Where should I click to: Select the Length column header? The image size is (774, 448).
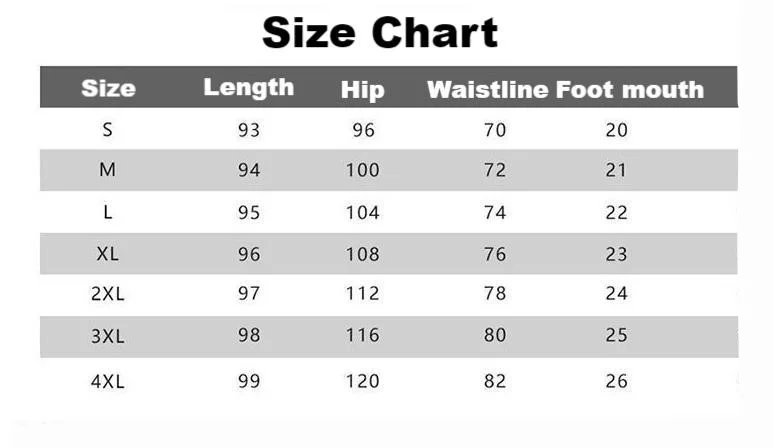coord(249,87)
